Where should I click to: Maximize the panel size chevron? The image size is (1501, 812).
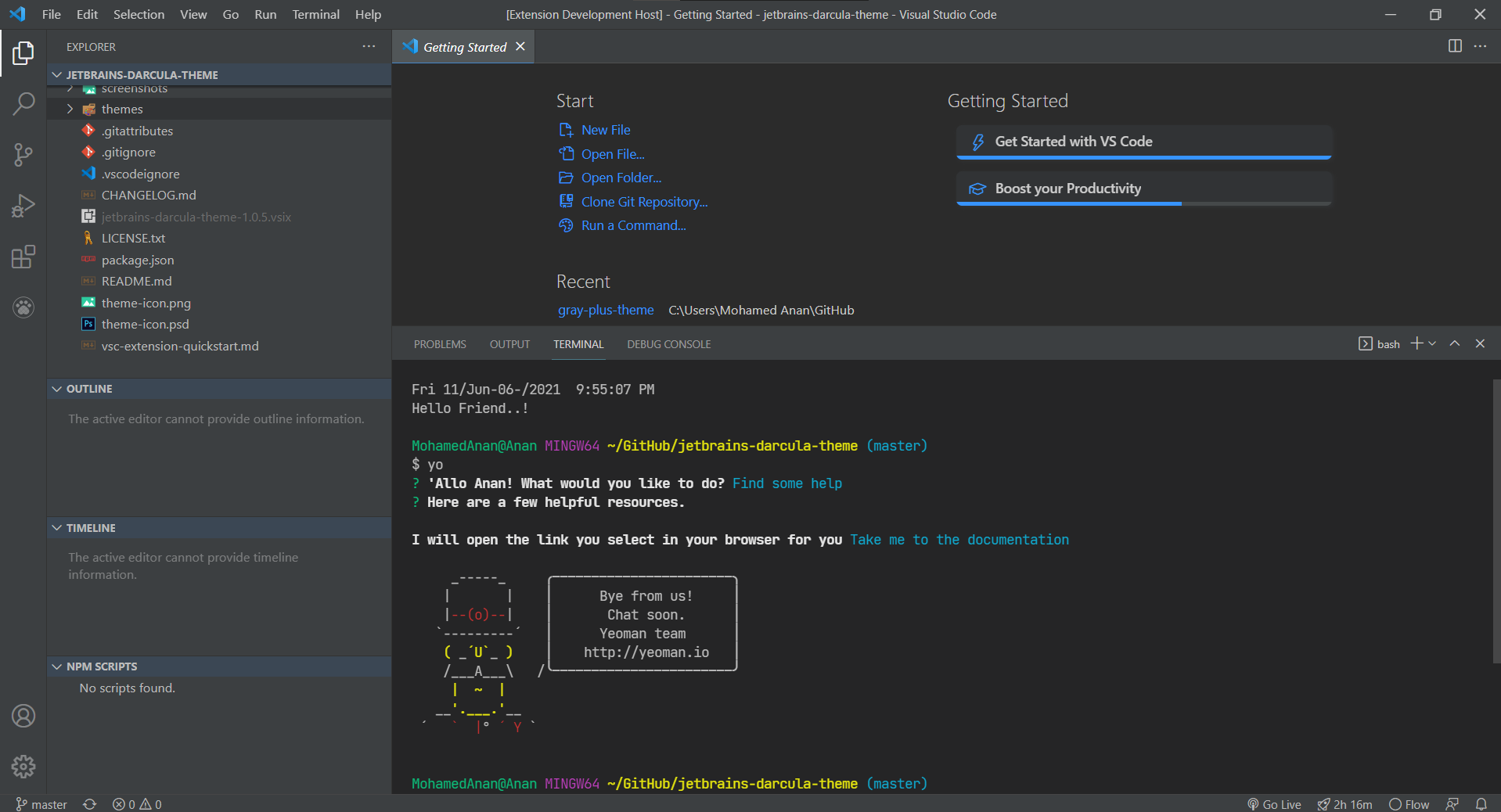tap(1455, 343)
